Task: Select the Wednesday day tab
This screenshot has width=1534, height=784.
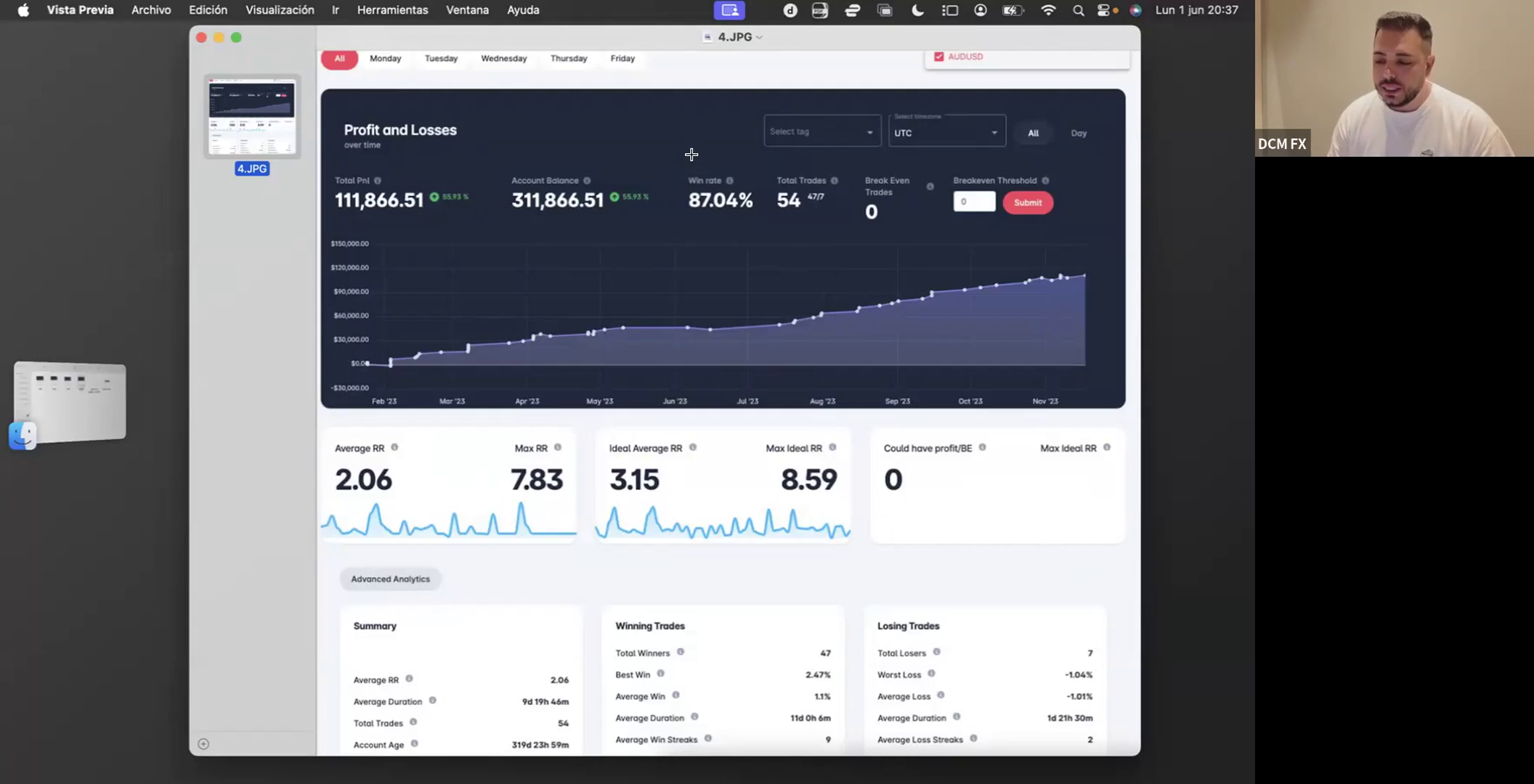Action: (503, 58)
